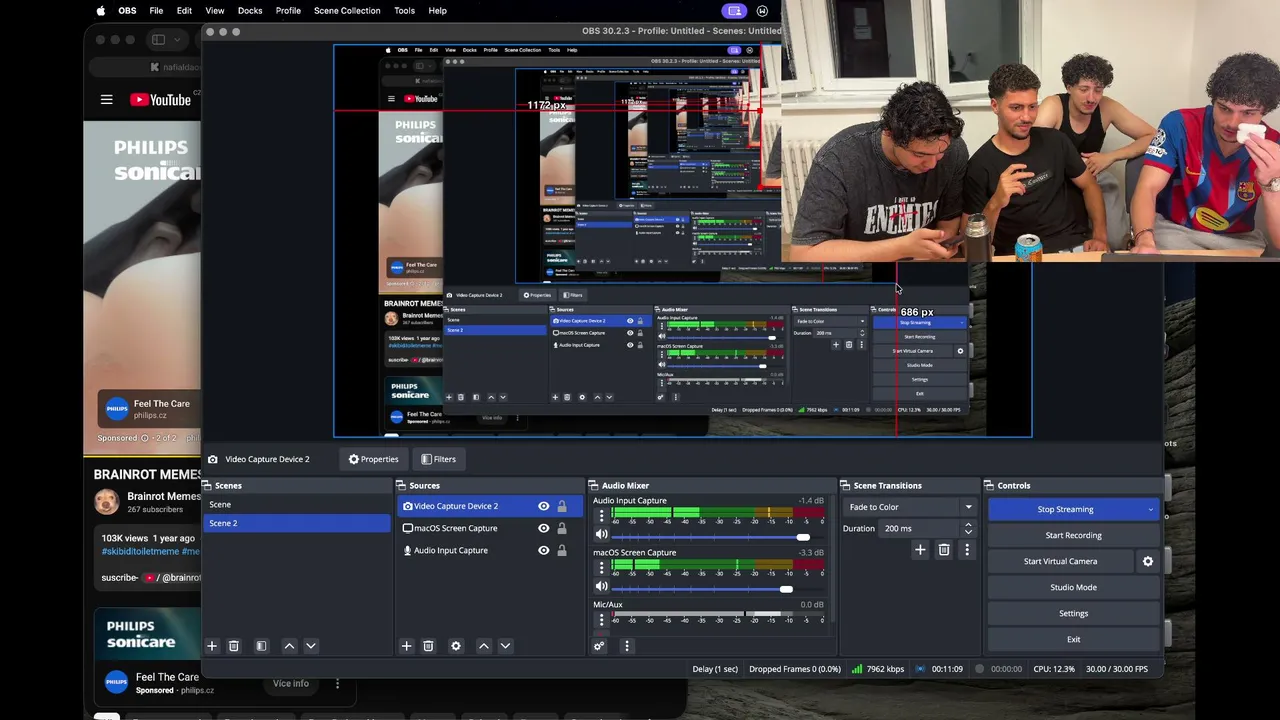Open OBS Settings from the Controls dock
The height and width of the screenshot is (720, 1280).
[x=1073, y=613]
